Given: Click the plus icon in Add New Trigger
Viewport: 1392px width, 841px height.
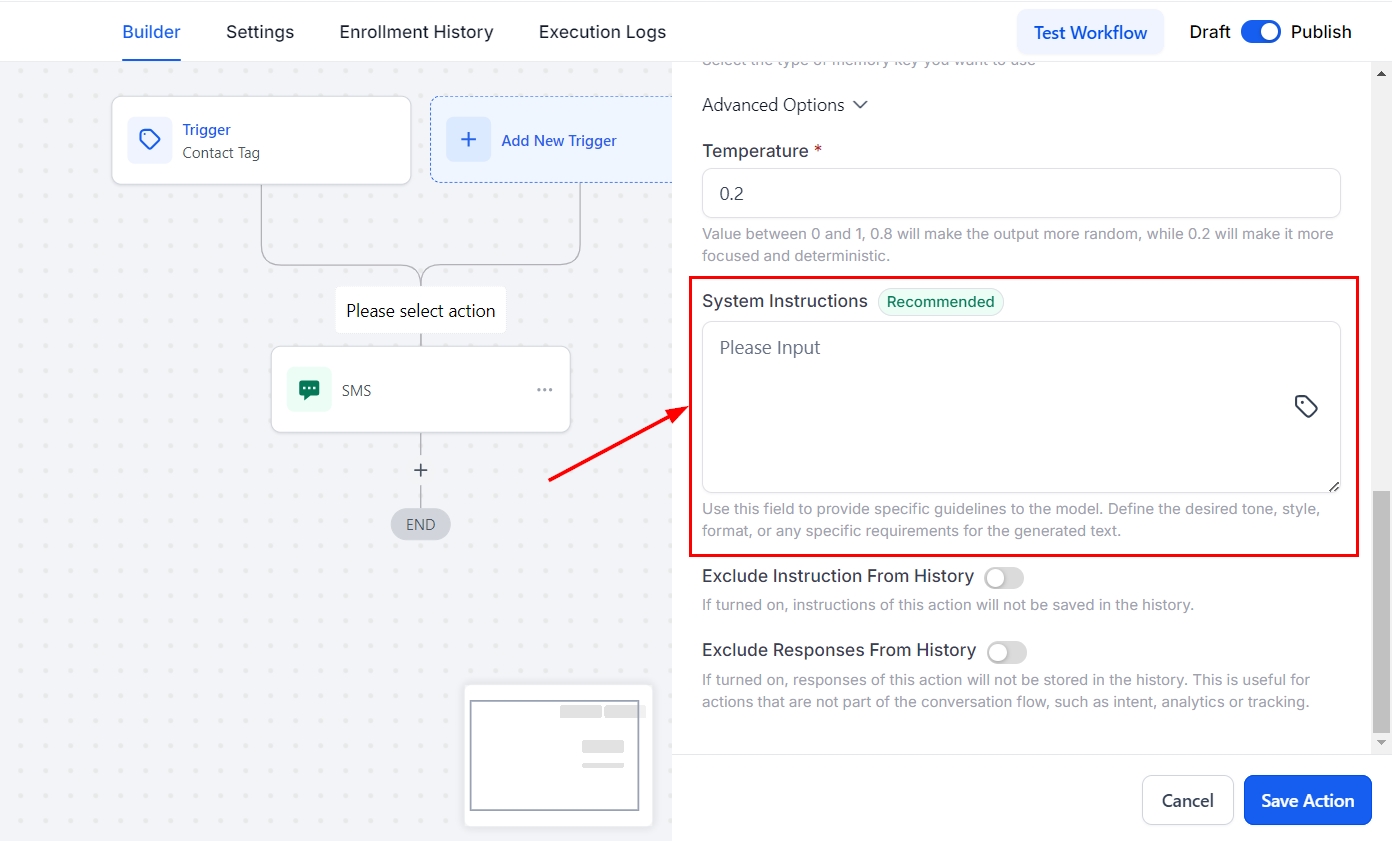Looking at the screenshot, I should pos(468,140).
